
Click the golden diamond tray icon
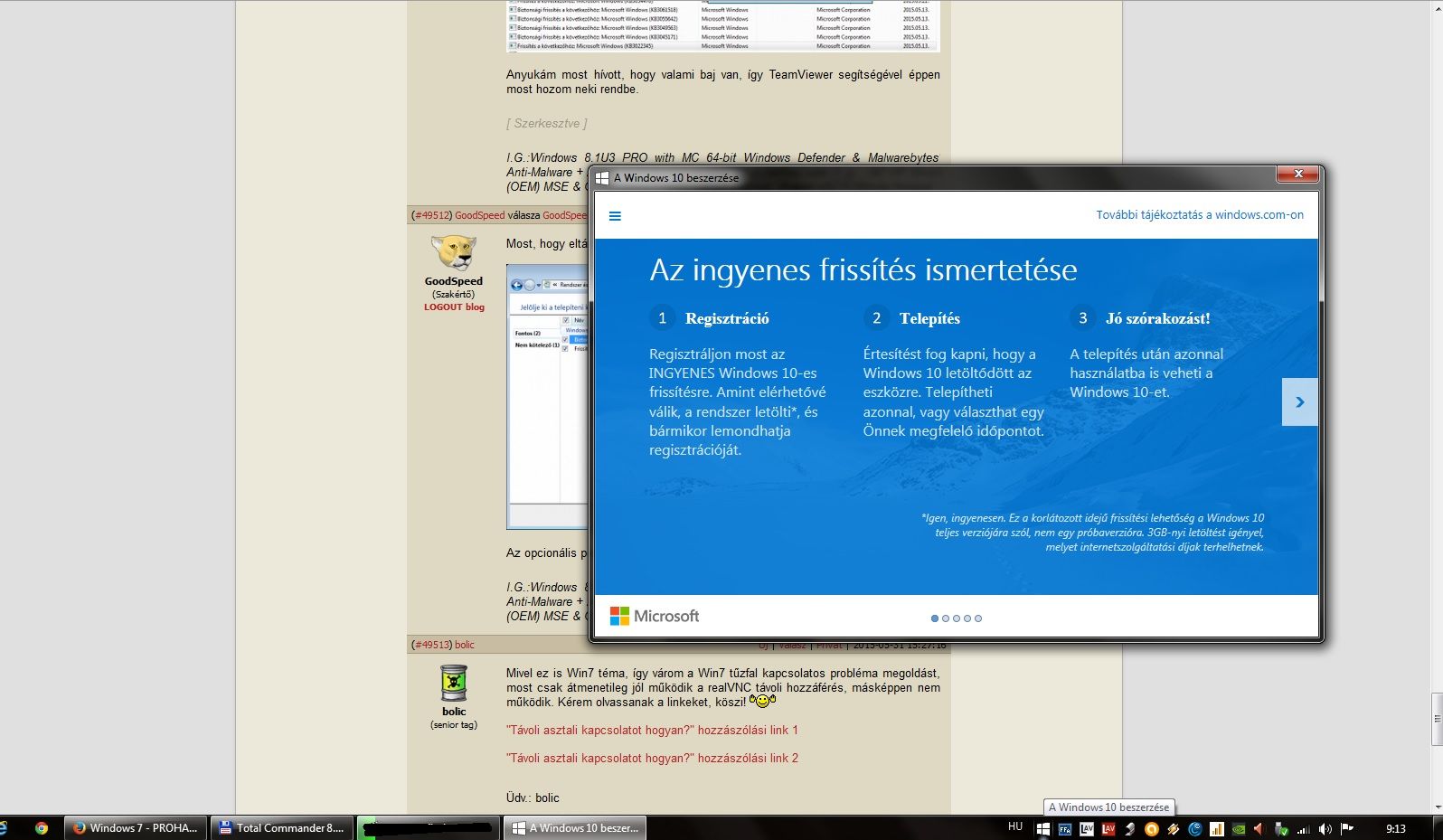pos(1173,828)
